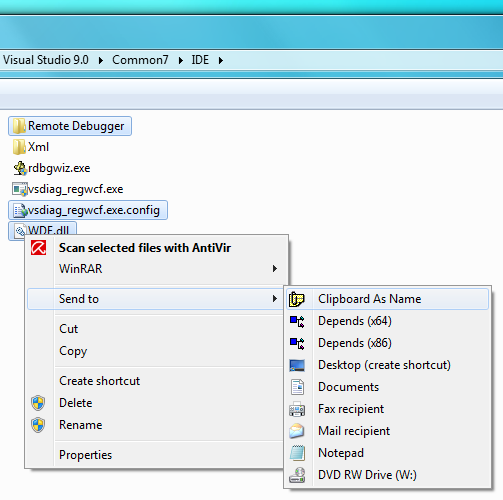Click the Notepad icon in Send to

tap(297, 453)
